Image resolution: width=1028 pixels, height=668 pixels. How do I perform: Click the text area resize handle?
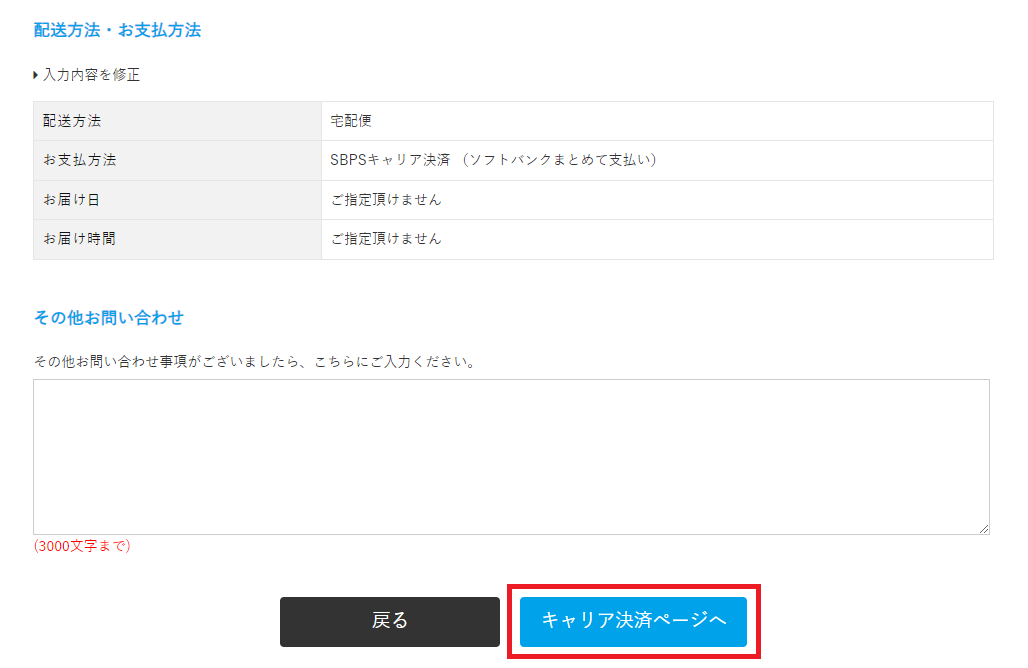(x=984, y=529)
